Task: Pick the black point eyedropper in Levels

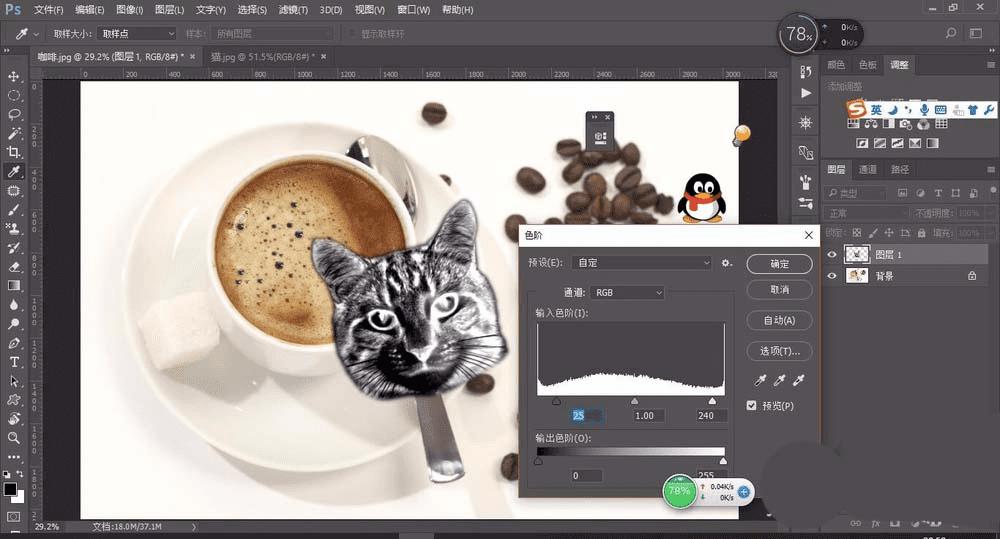Action: pyautogui.click(x=760, y=381)
